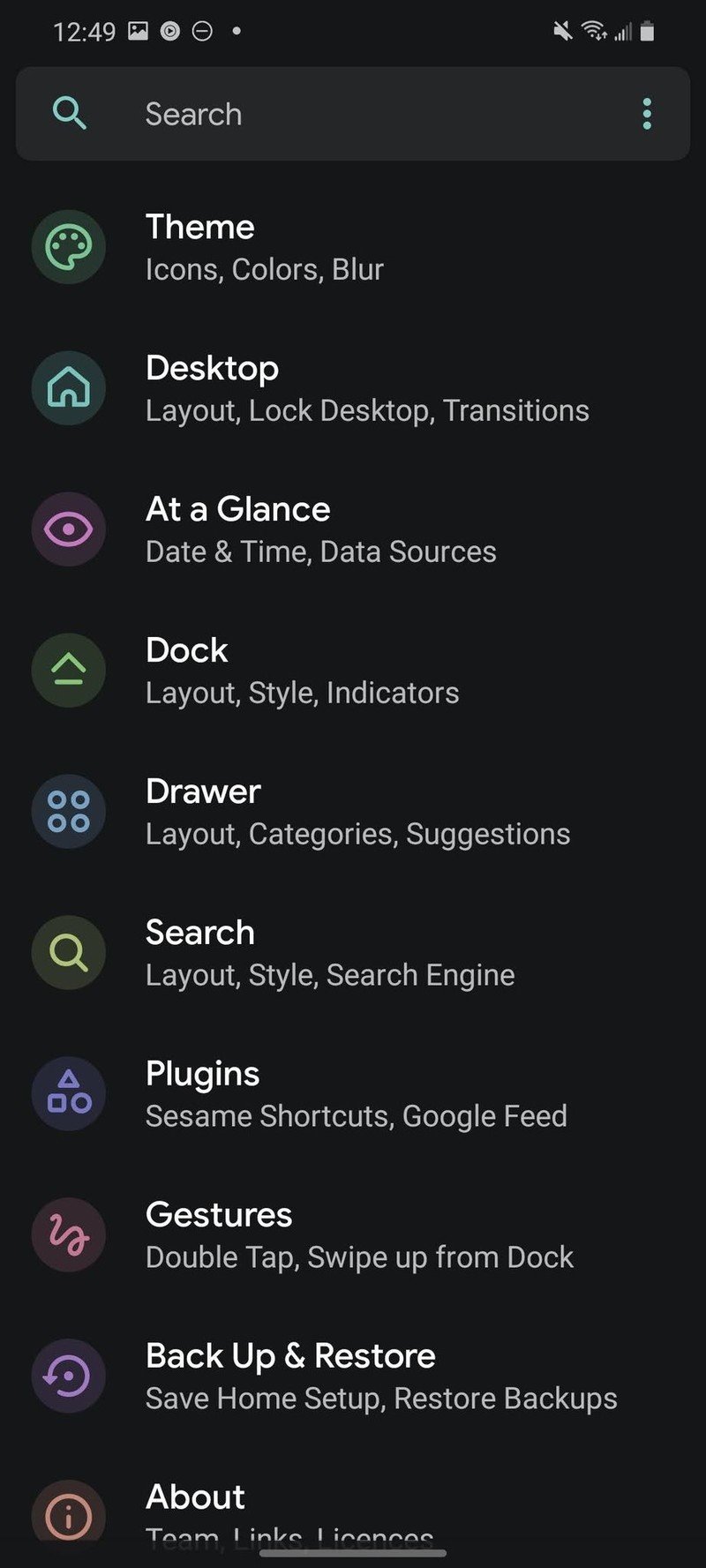Select At a Glance settings title
706x1568 pixels.
tap(238, 509)
